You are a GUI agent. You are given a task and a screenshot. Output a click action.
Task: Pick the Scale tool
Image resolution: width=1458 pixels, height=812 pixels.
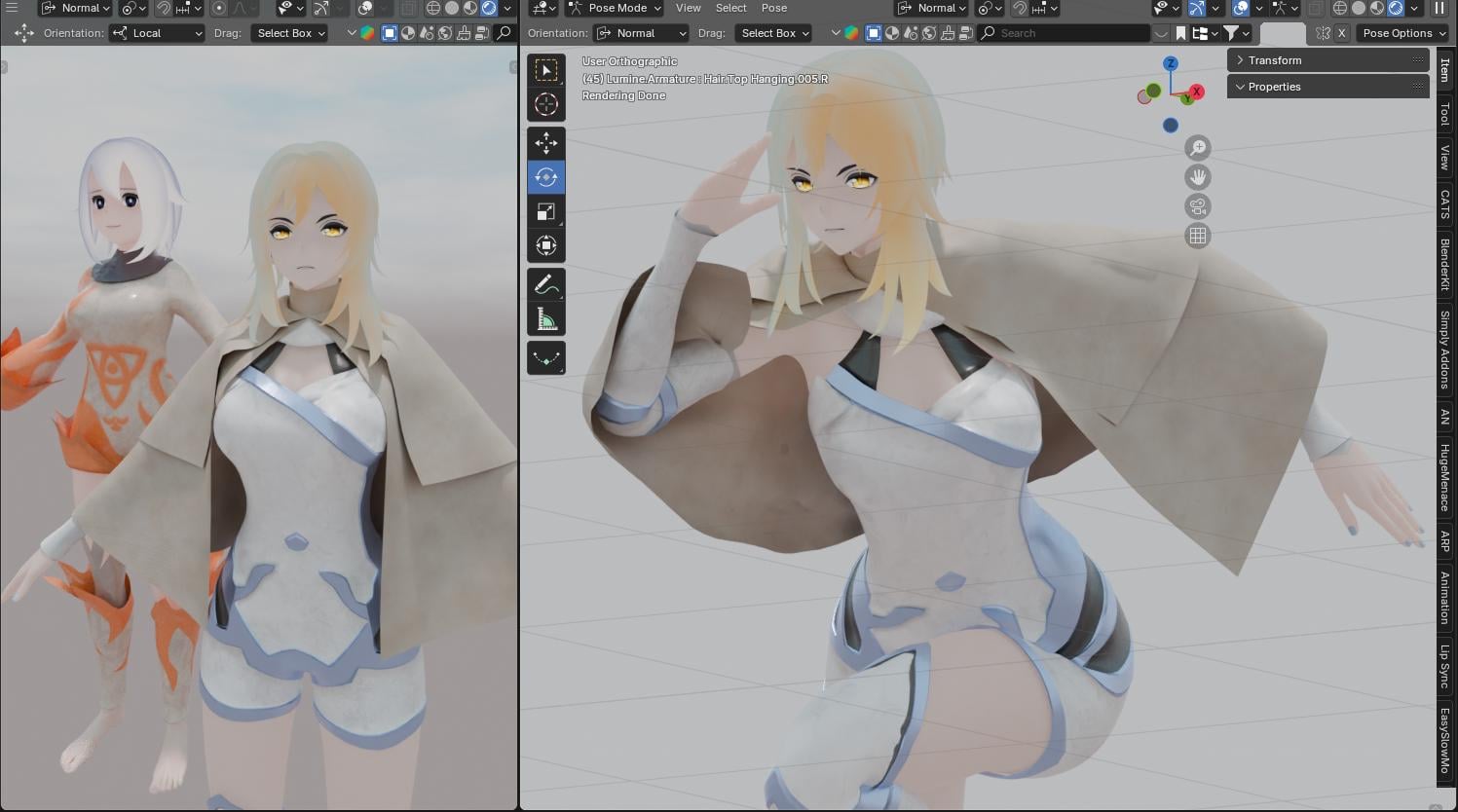click(546, 211)
